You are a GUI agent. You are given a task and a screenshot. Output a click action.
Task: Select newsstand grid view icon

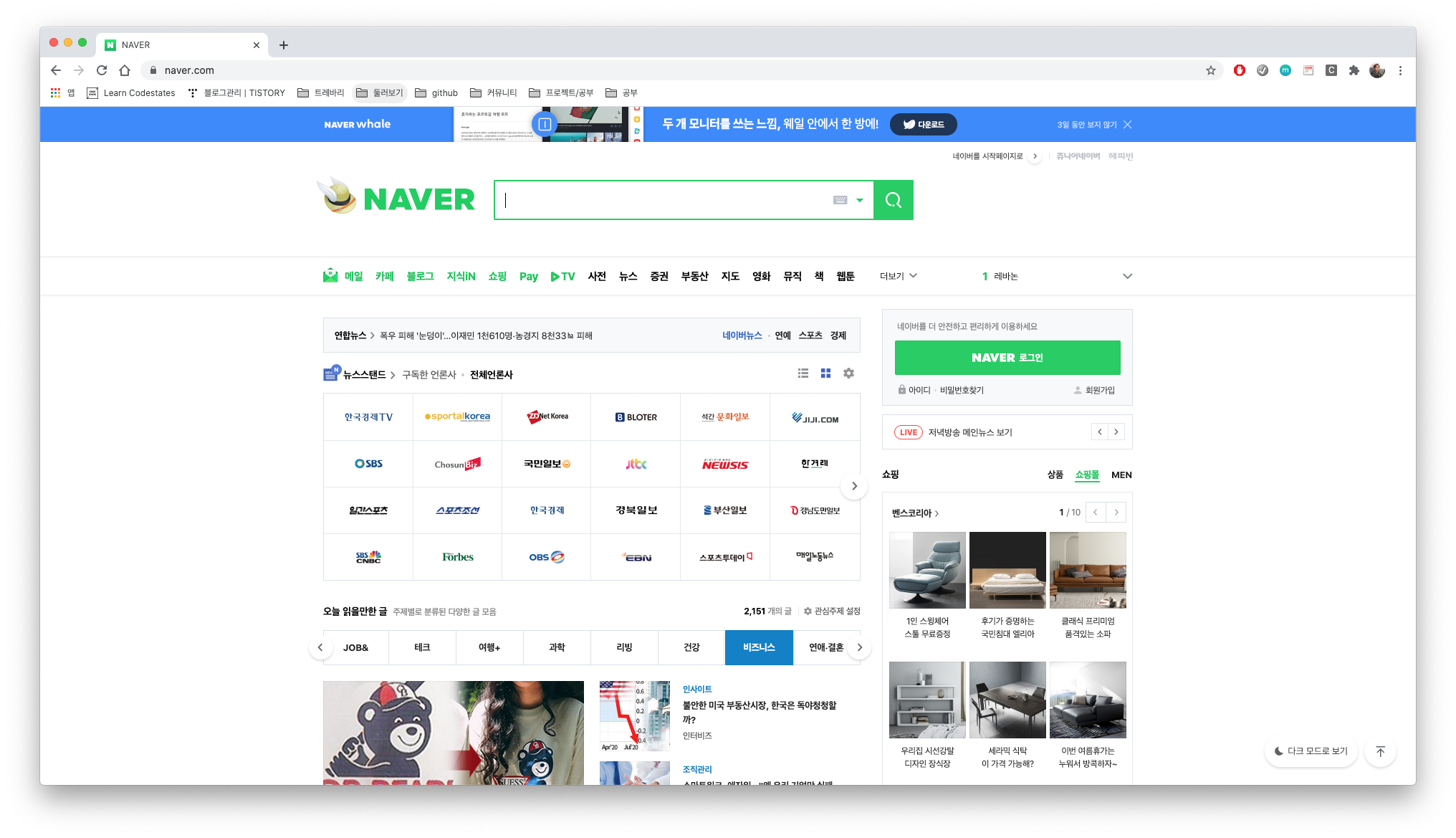pos(825,373)
